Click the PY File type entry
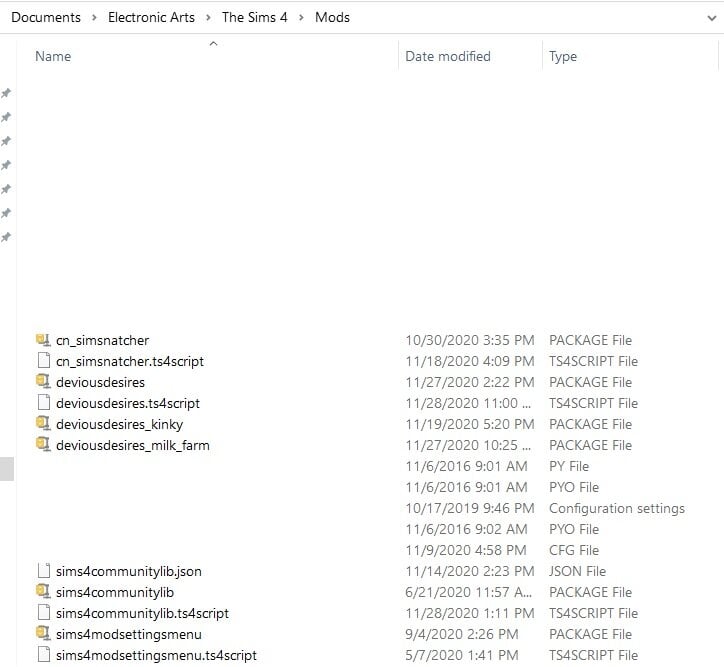The image size is (724, 667). click(x=569, y=466)
